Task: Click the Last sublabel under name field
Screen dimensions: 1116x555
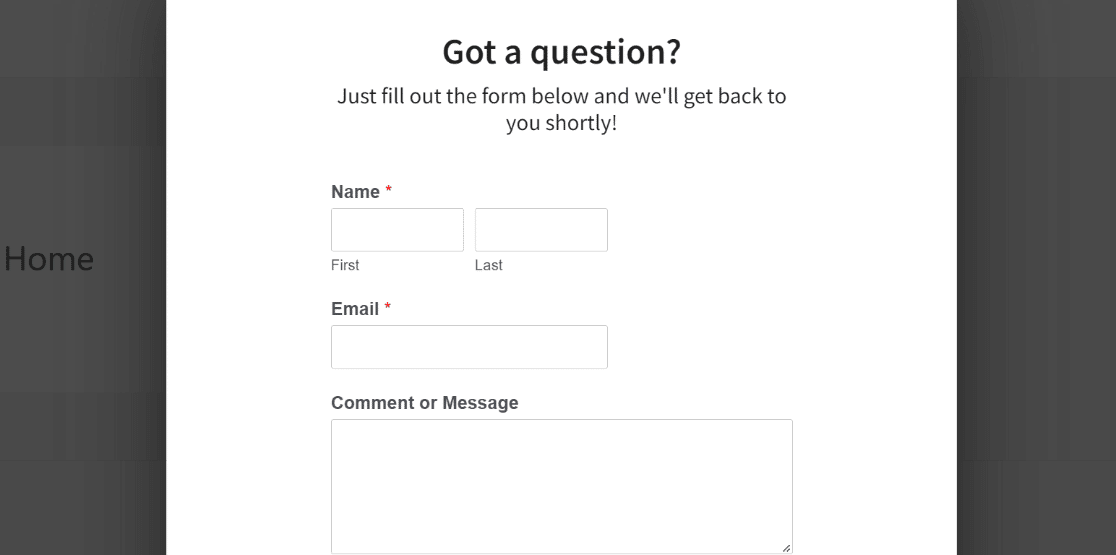Action: (488, 265)
